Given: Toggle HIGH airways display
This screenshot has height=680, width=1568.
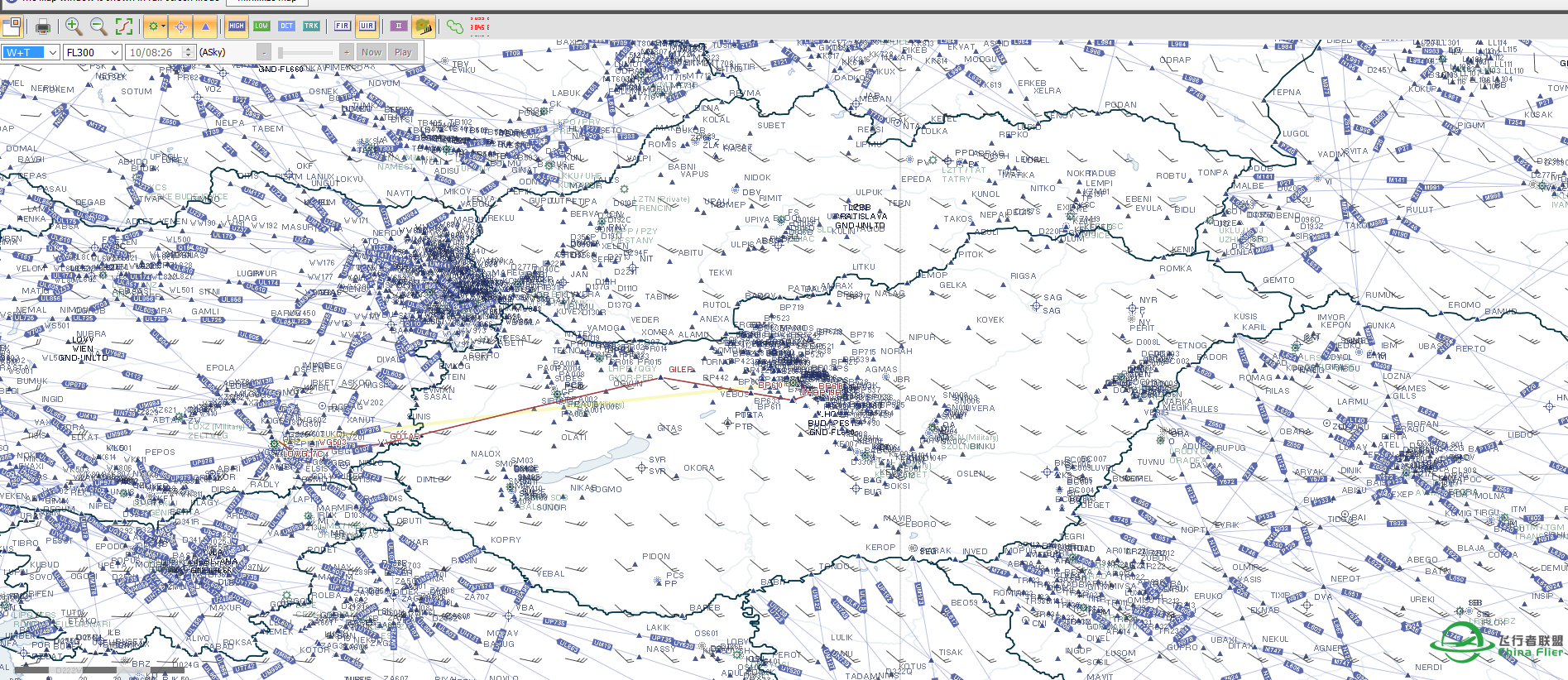Looking at the screenshot, I should [237, 26].
